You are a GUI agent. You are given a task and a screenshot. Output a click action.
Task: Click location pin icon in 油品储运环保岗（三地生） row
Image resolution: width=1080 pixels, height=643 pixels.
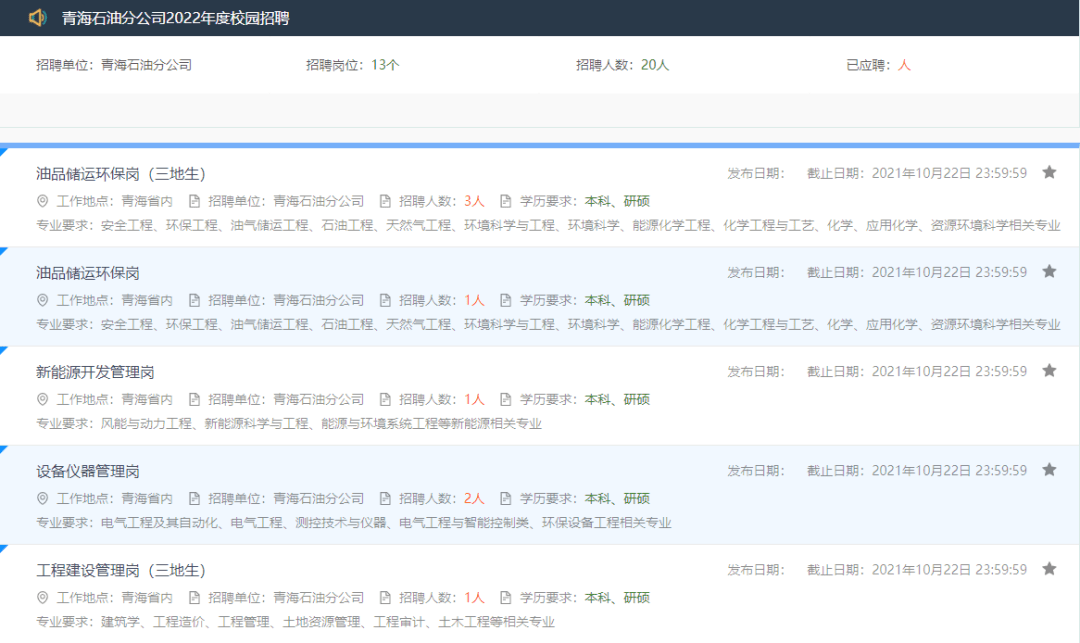(42, 201)
